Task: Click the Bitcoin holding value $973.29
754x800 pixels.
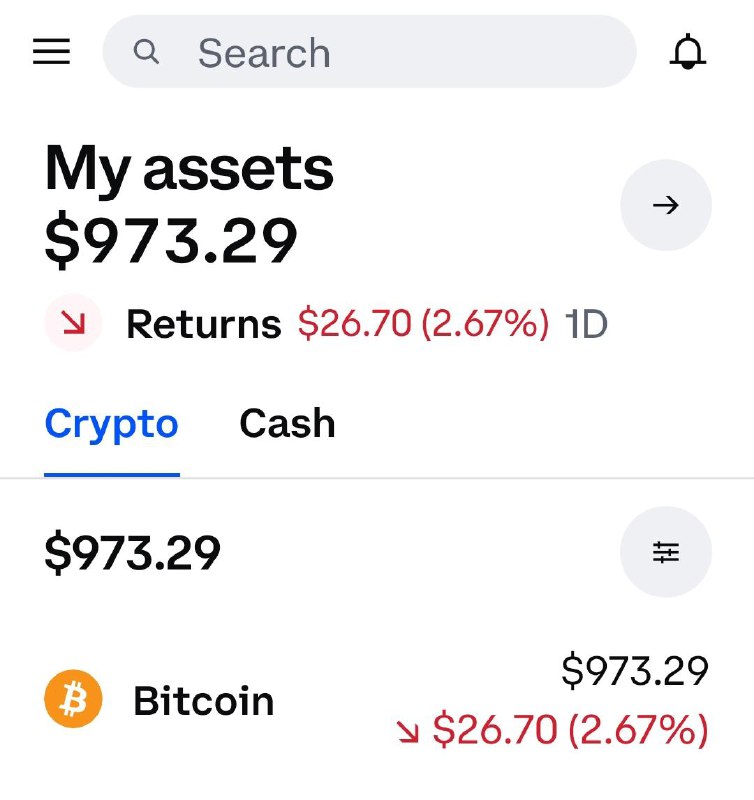Action: 635,670
